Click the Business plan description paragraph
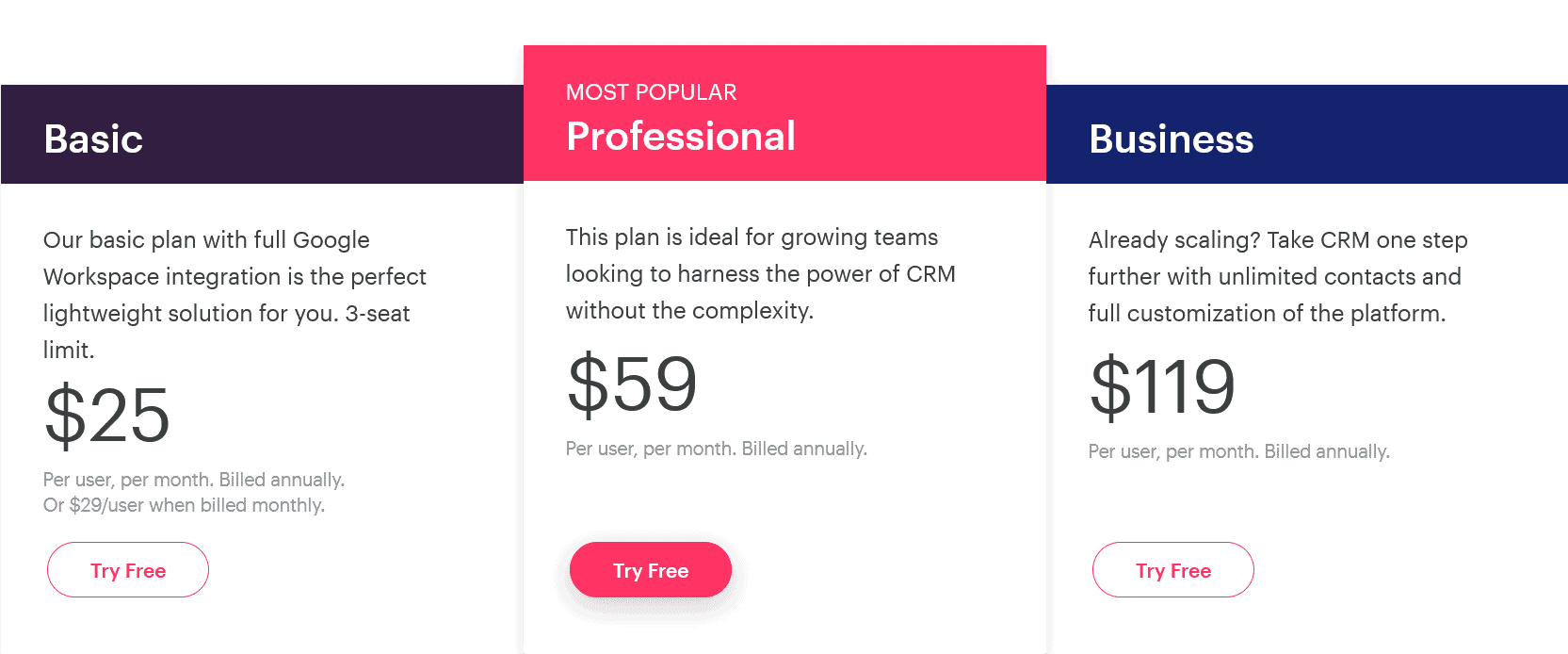Screen dimensions: 1568x654 [1274, 276]
